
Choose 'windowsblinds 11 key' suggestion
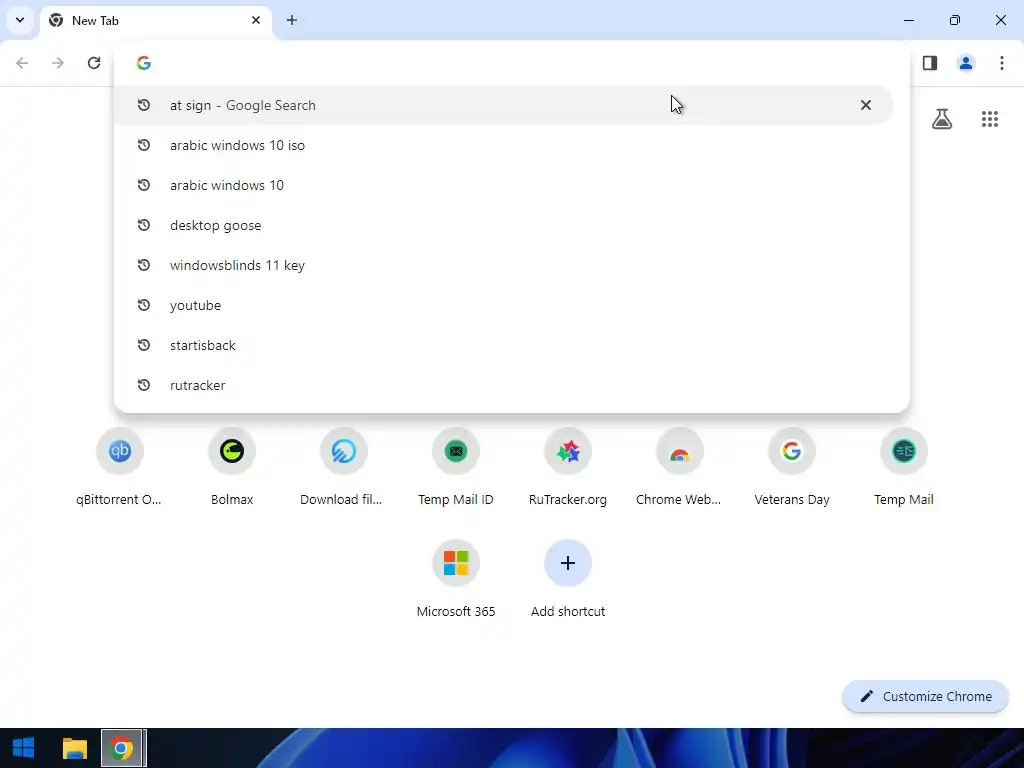pos(503,265)
